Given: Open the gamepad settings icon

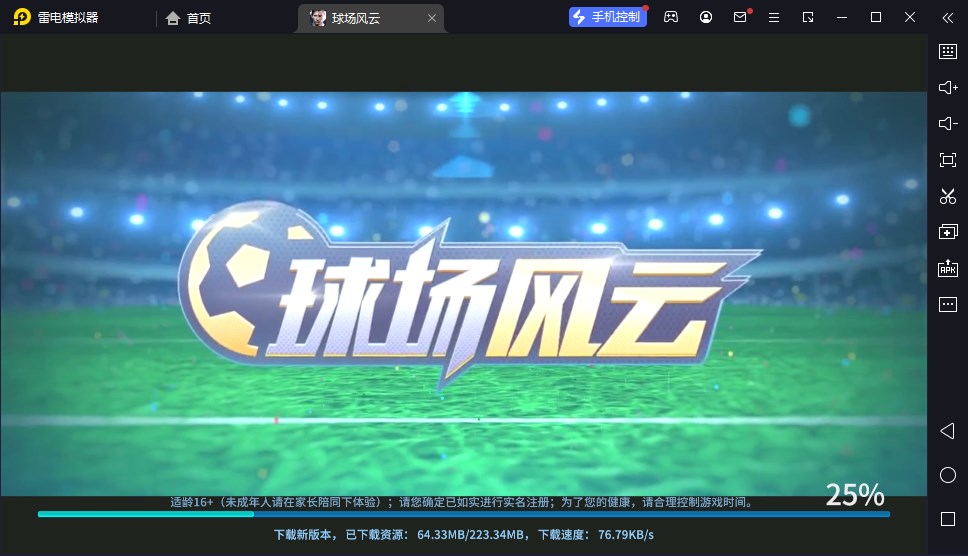Looking at the screenshot, I should click(x=671, y=17).
